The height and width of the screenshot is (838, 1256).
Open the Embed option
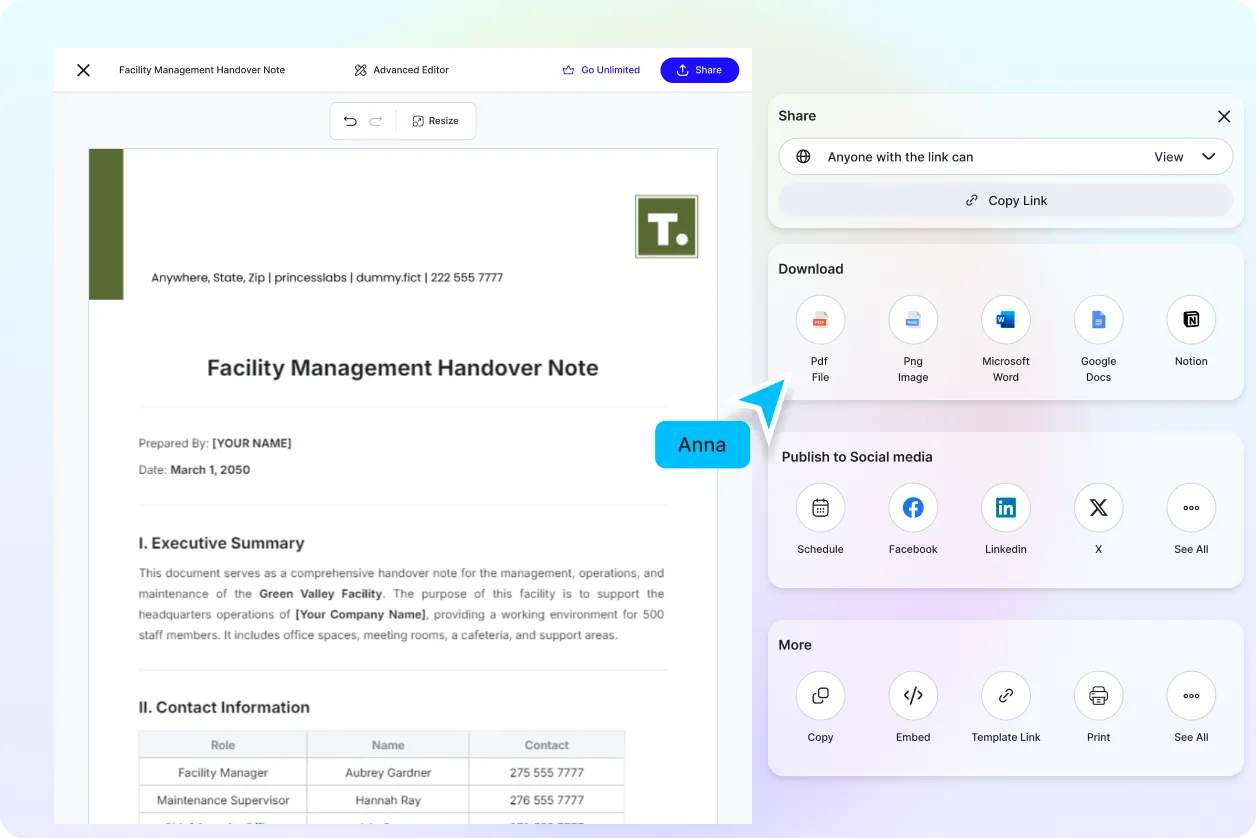[913, 696]
